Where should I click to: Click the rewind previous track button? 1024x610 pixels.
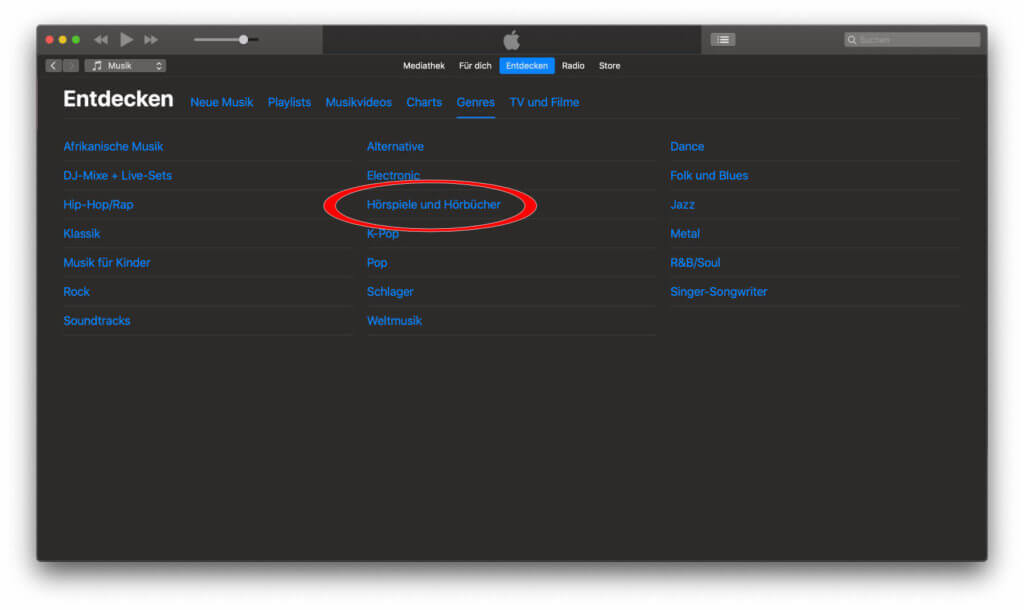(x=101, y=40)
